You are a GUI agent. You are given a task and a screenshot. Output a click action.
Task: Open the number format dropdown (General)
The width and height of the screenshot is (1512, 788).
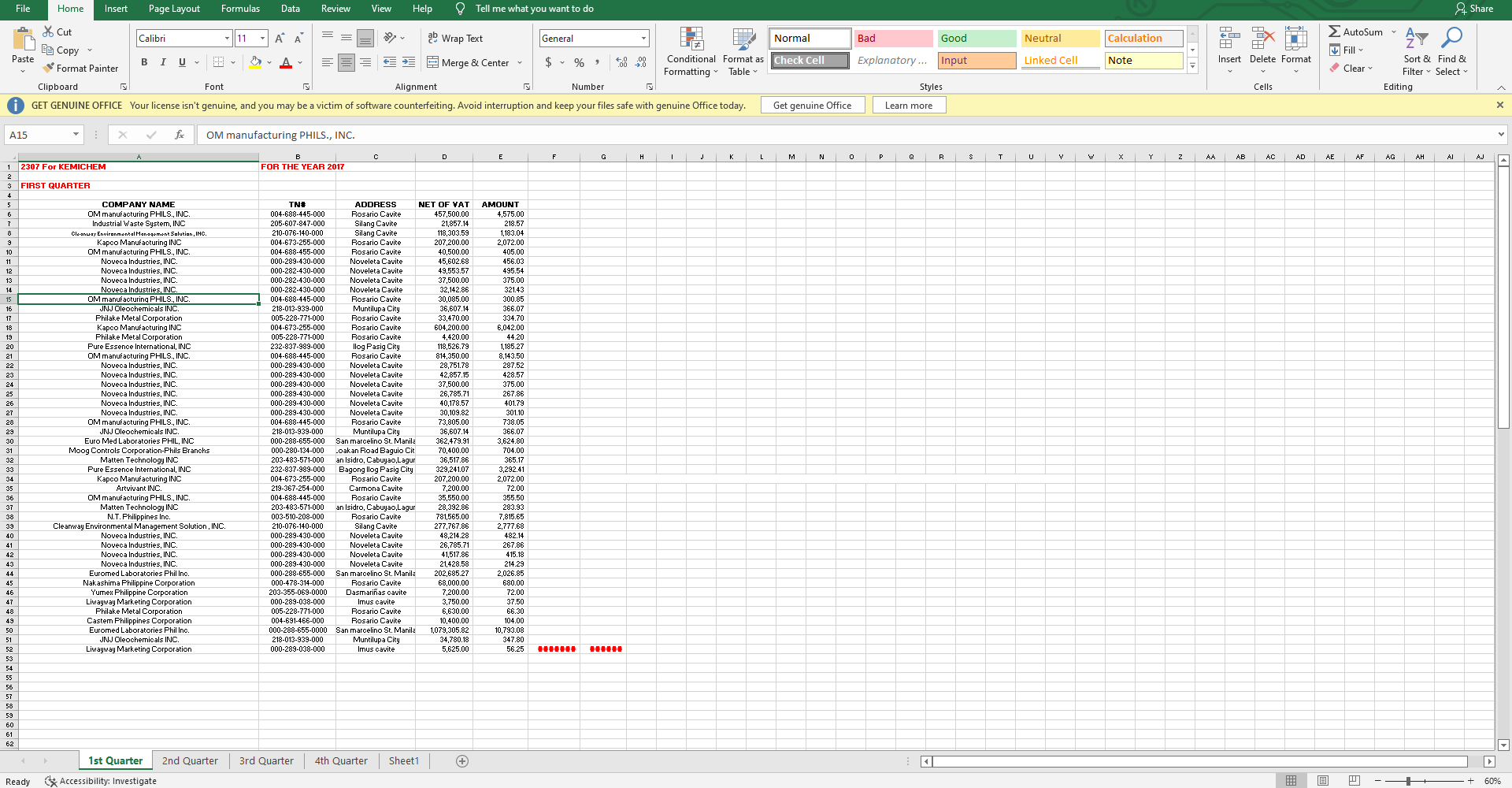[x=643, y=38]
